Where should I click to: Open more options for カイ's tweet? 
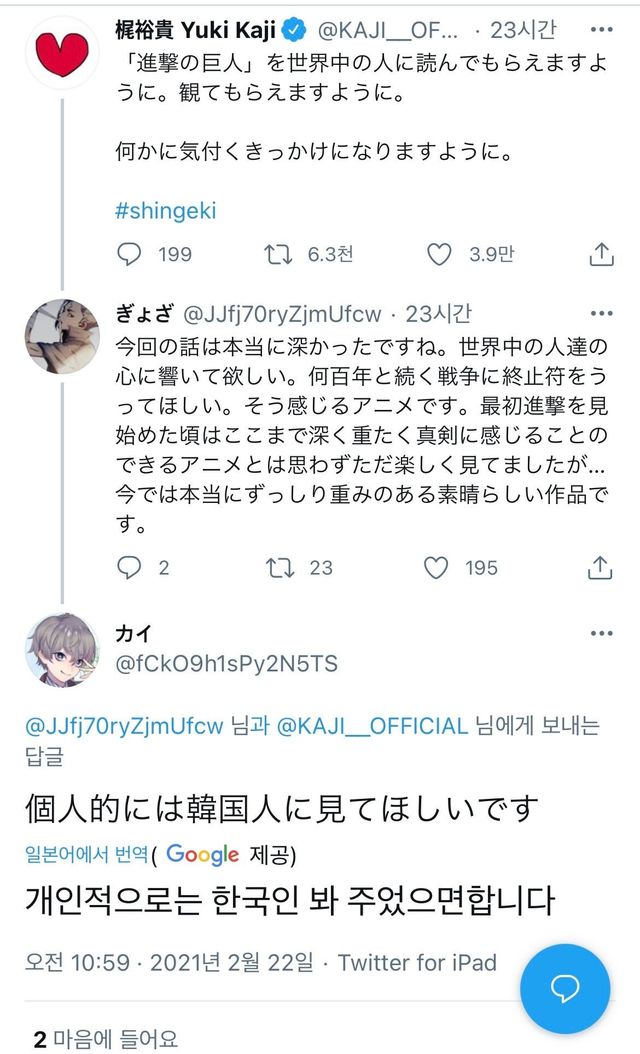coord(601,634)
